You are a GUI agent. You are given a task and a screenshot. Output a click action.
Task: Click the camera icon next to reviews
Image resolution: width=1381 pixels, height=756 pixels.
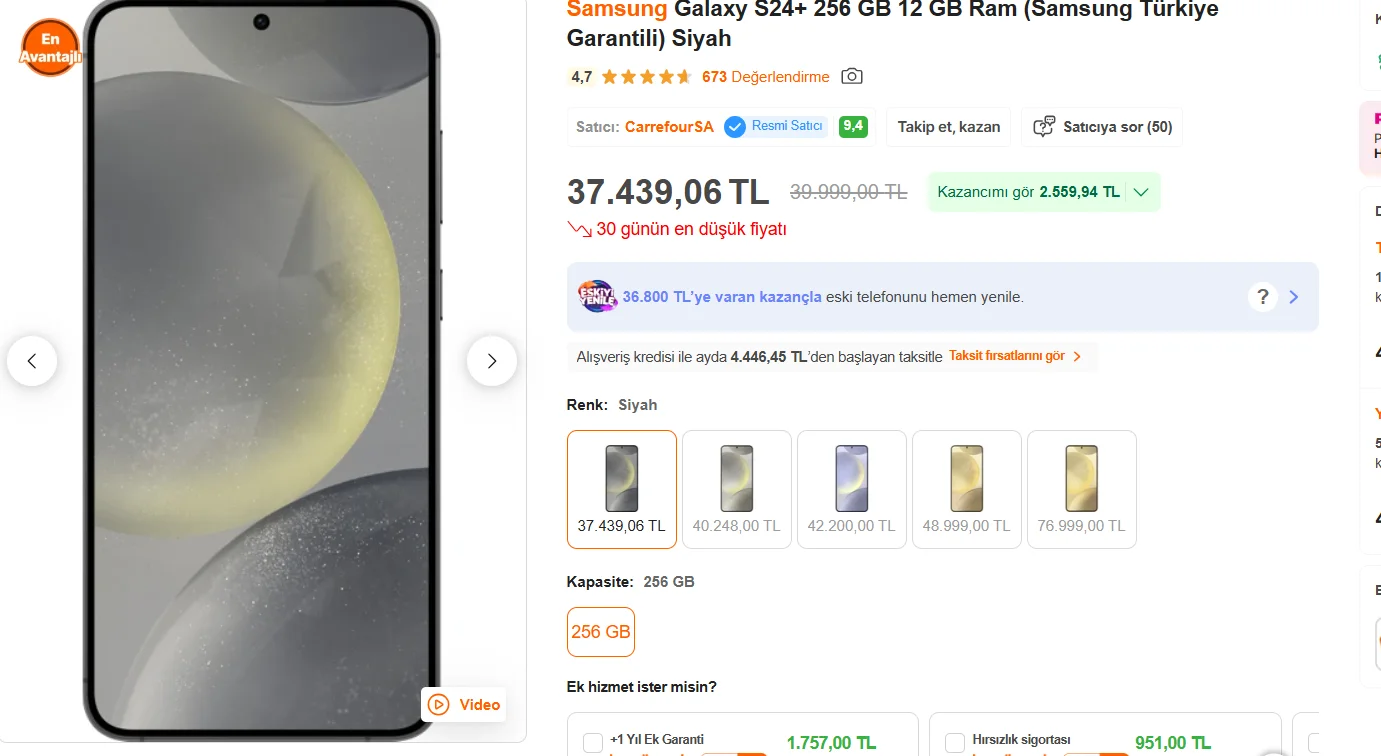[852, 77]
